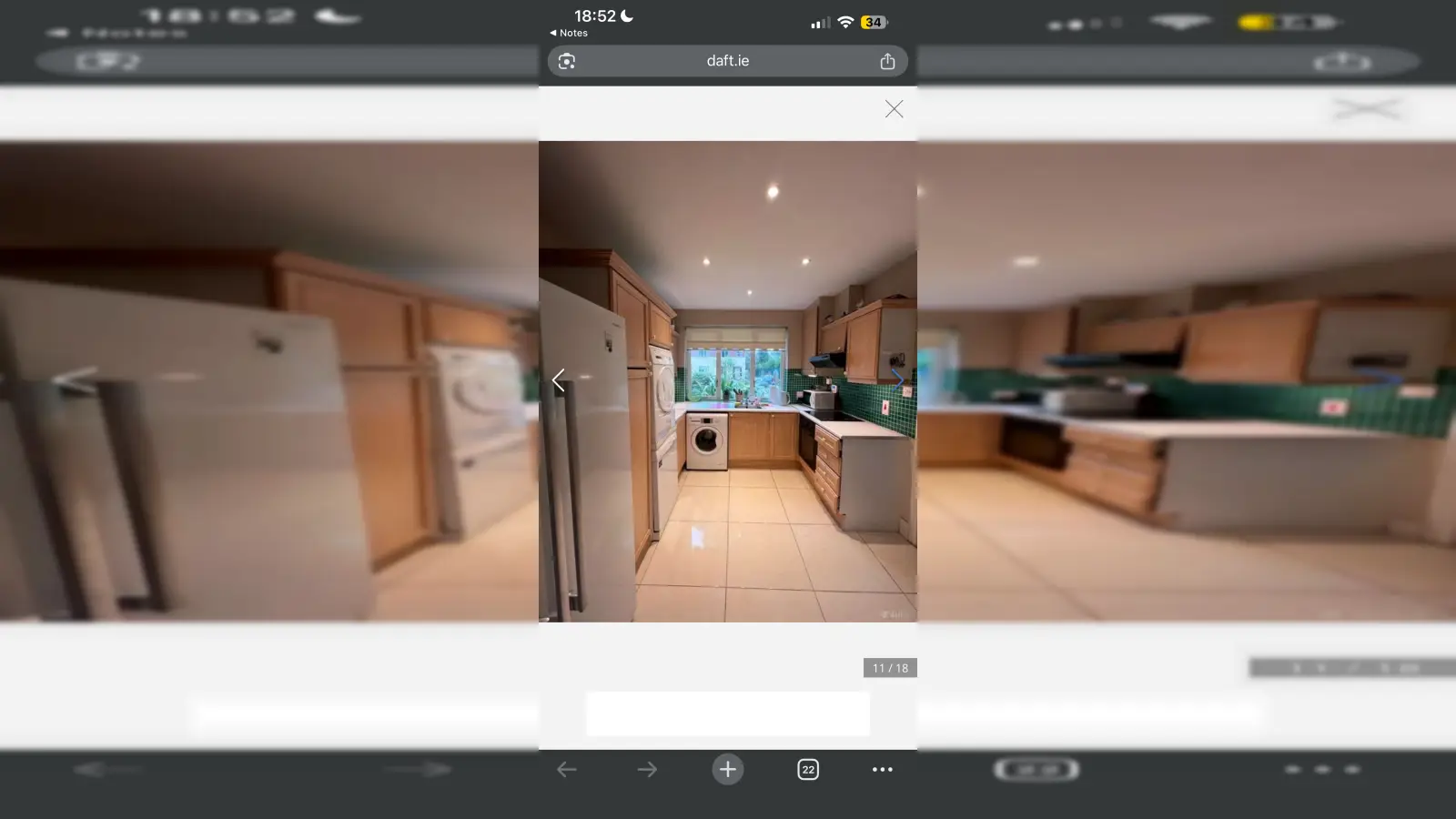
Task: Tap the Wi-Fi status icon
Action: click(845, 22)
